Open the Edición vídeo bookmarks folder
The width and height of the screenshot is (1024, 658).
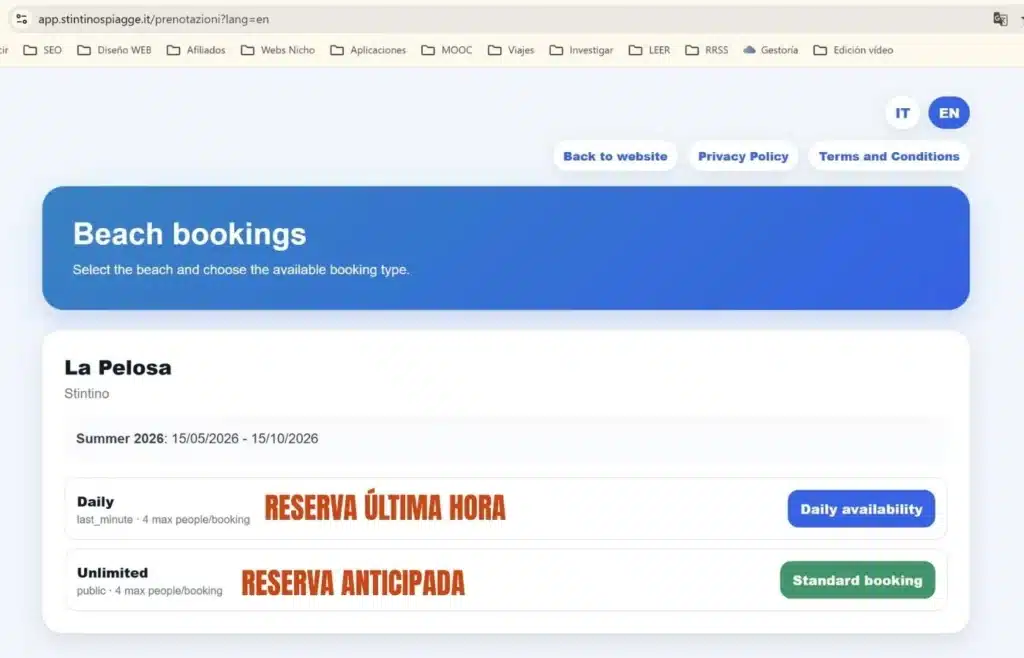853,50
